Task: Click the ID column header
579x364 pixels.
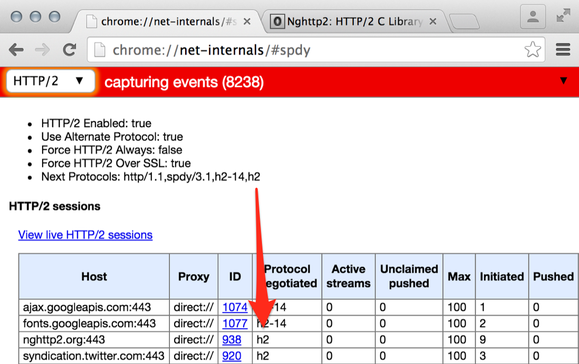Action: coord(235,277)
